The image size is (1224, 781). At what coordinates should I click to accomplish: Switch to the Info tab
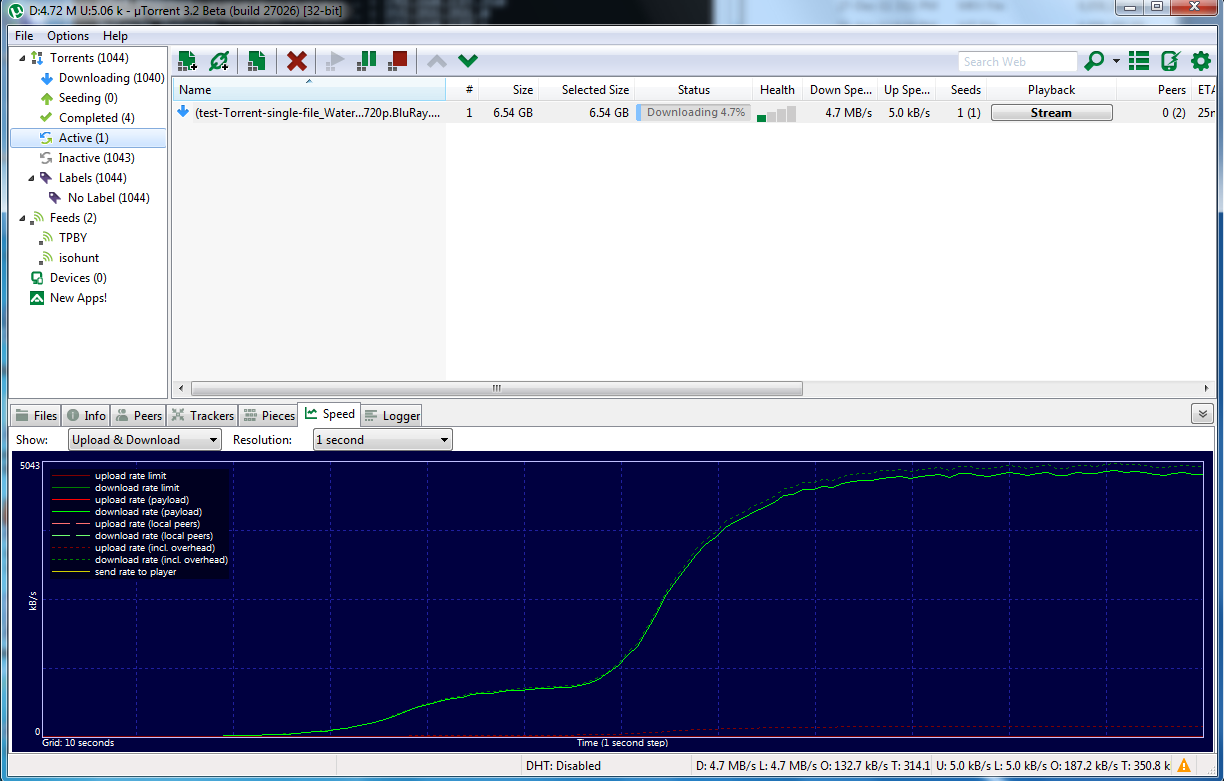[85, 415]
